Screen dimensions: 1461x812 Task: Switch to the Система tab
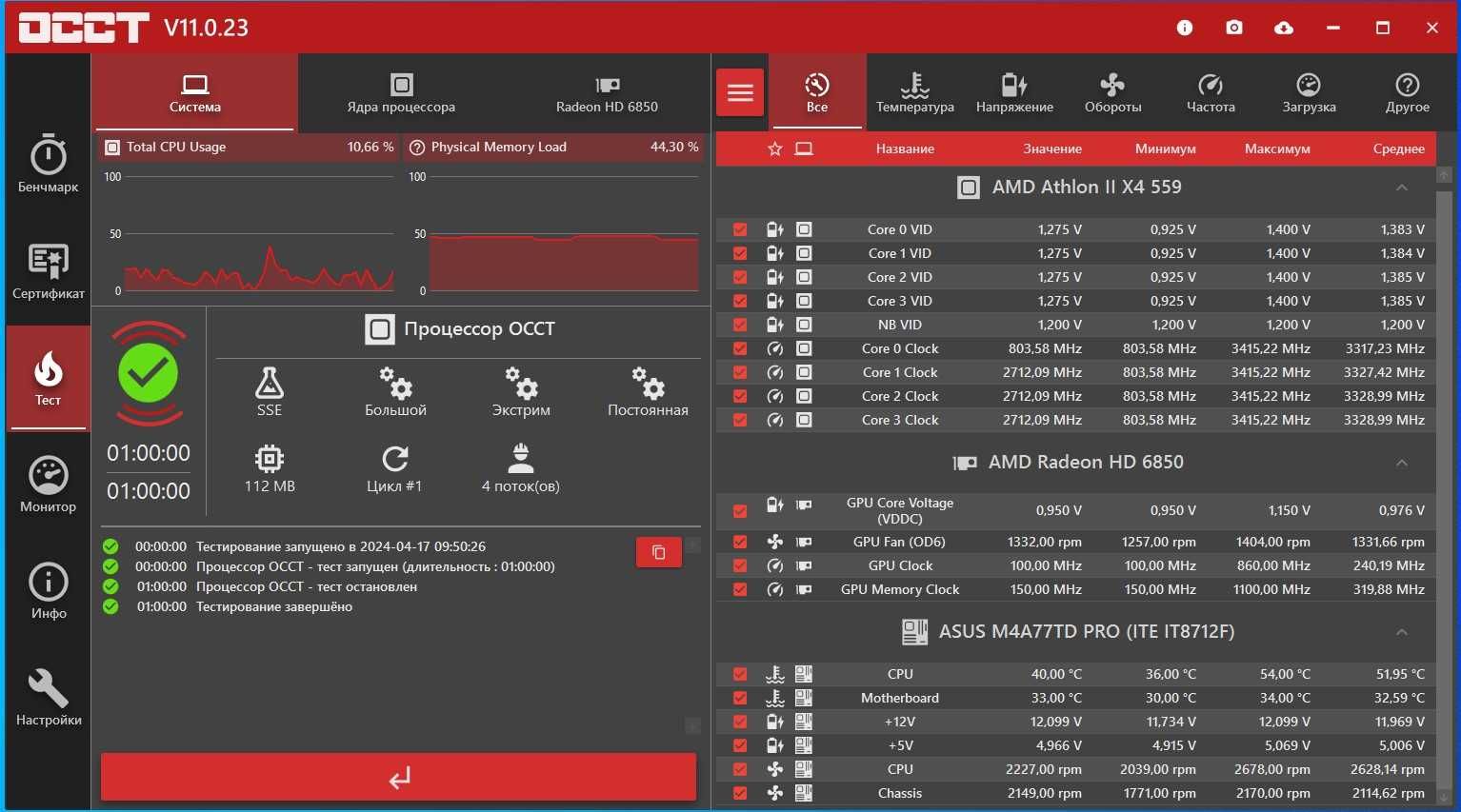(195, 92)
